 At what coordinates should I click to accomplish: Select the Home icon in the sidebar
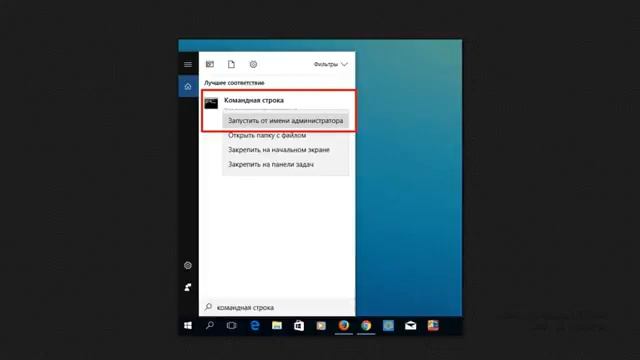tap(188, 87)
